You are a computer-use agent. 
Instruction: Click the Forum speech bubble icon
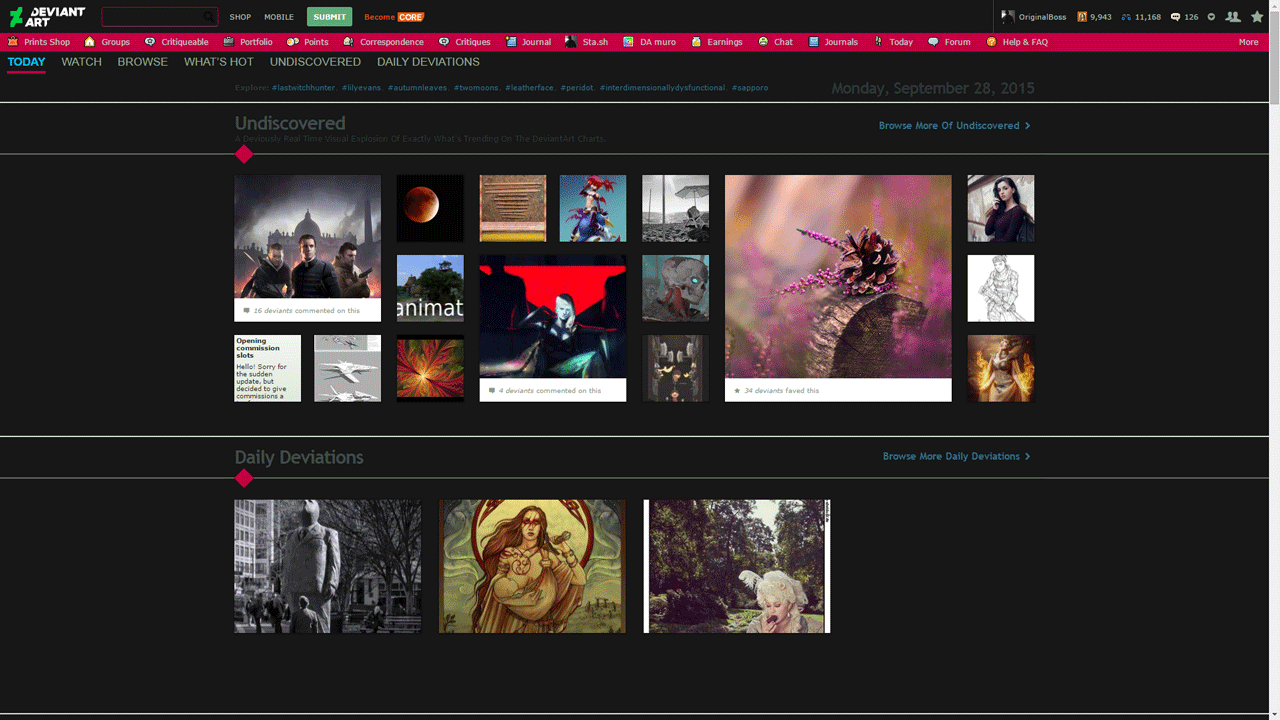pyautogui.click(x=933, y=42)
